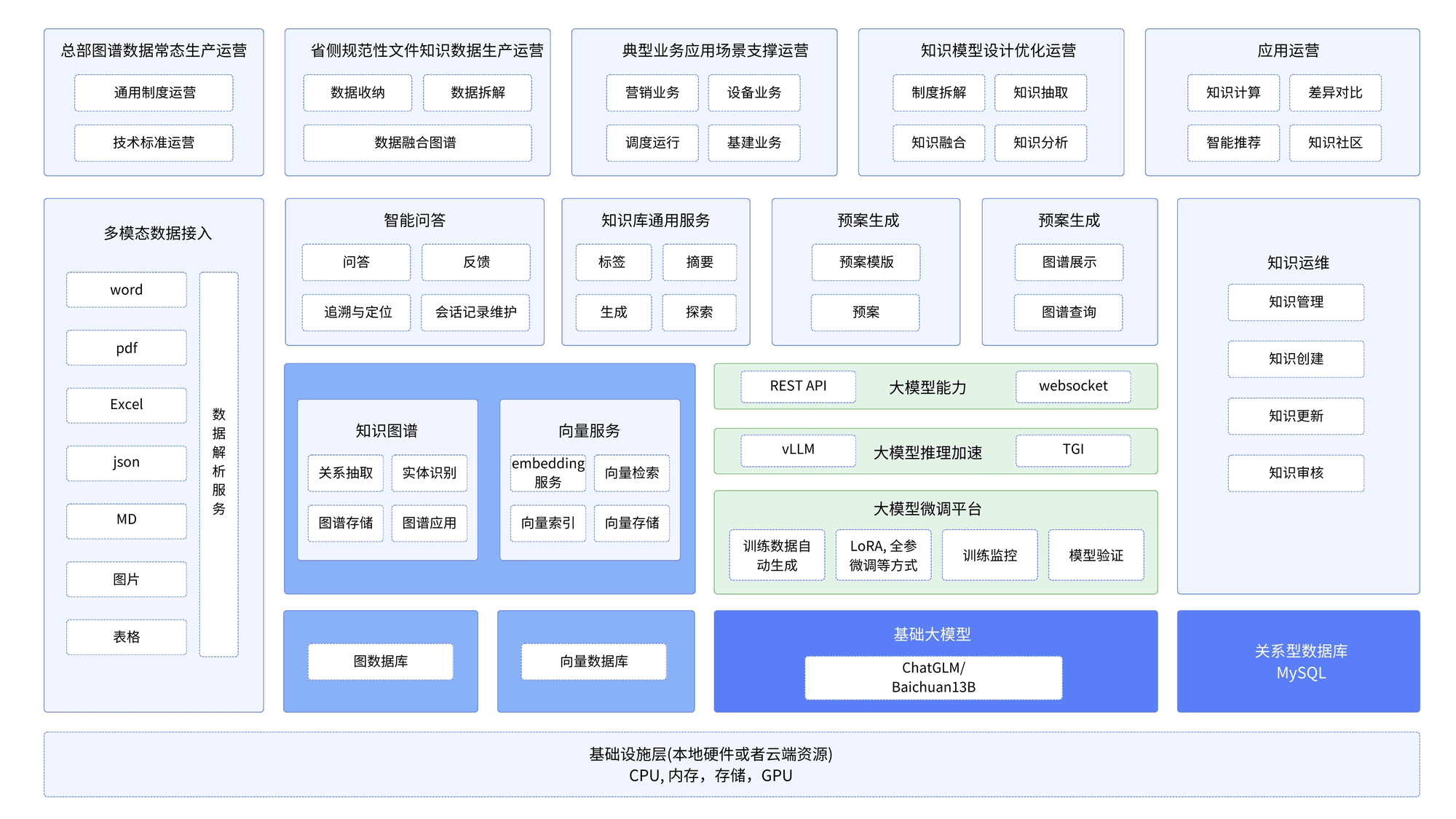1456x819 pixels.
Task: Click the 会话记录维护 box
Action: (475, 312)
